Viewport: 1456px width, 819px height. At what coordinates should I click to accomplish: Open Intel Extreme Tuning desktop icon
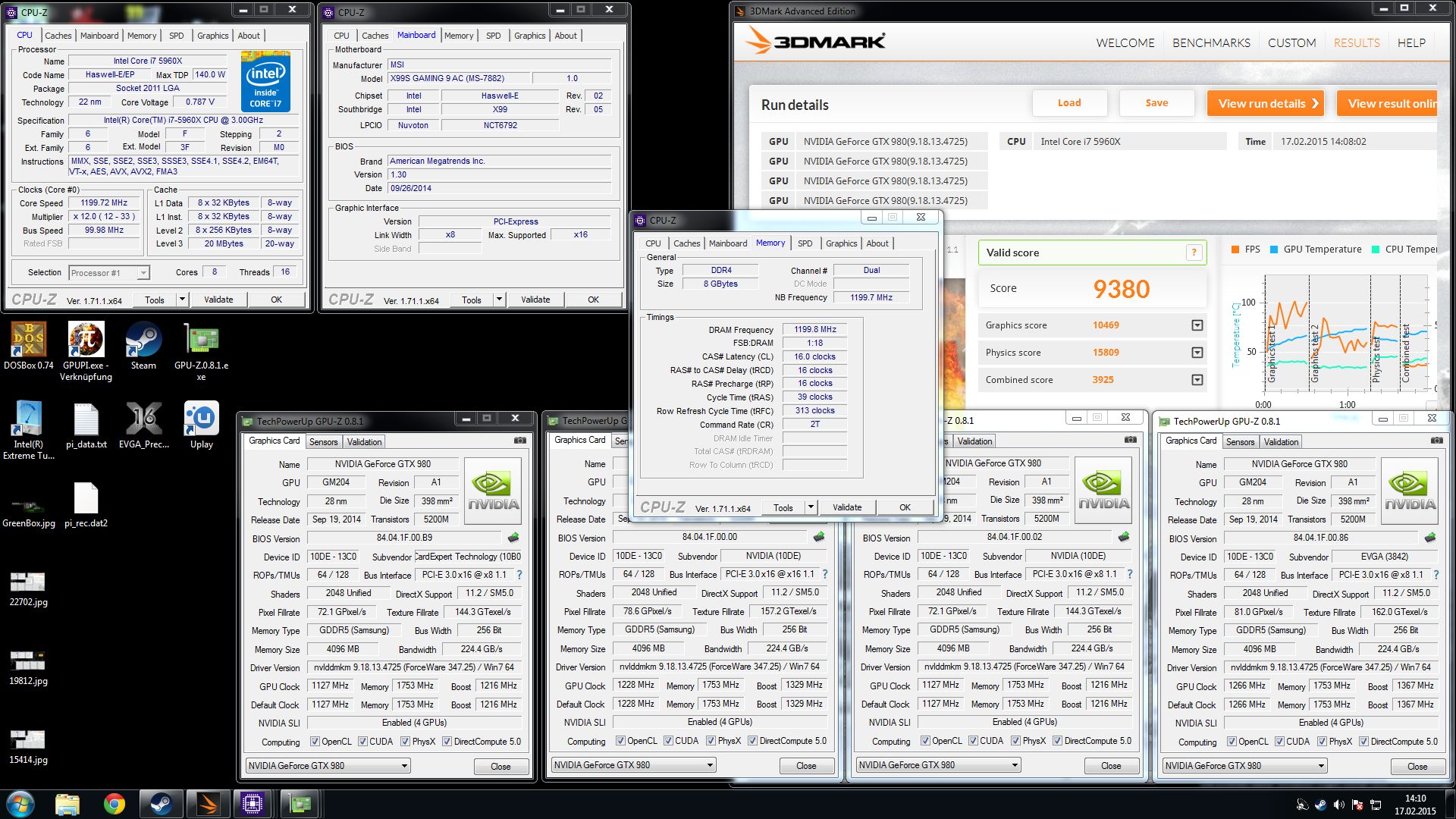click(x=29, y=430)
